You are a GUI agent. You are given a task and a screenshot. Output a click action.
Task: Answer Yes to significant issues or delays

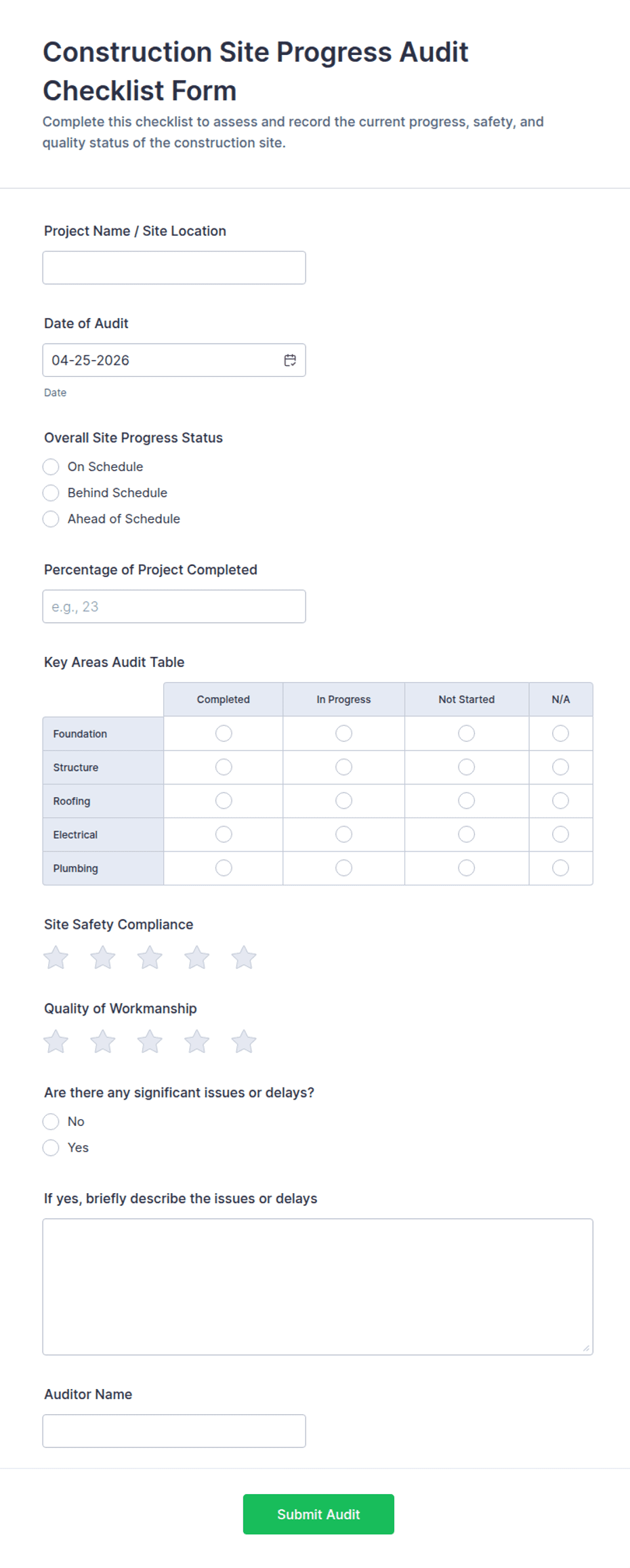[51, 1148]
